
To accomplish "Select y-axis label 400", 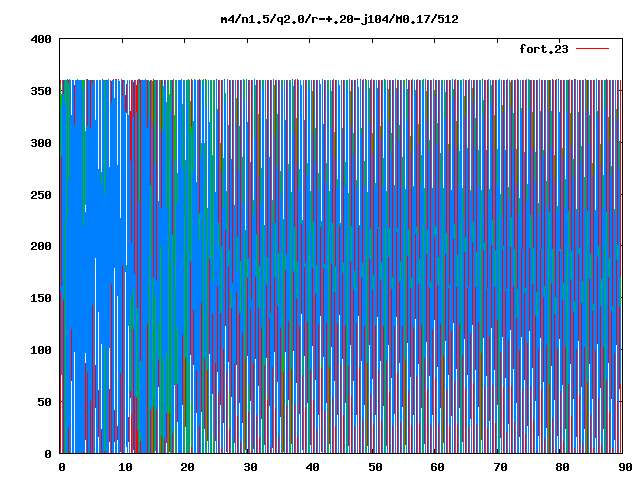I will [41, 40].
